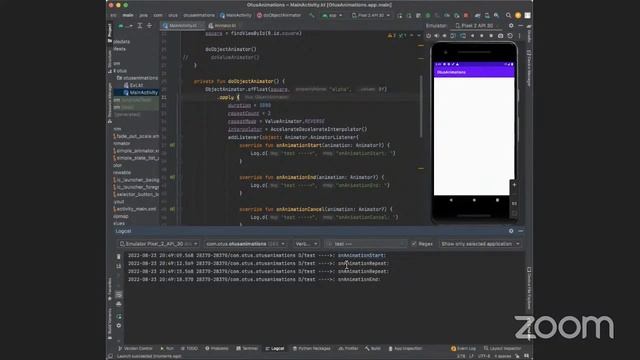Open the Version Control tool window
The height and width of the screenshot is (360, 640).
pyautogui.click(x=135, y=348)
